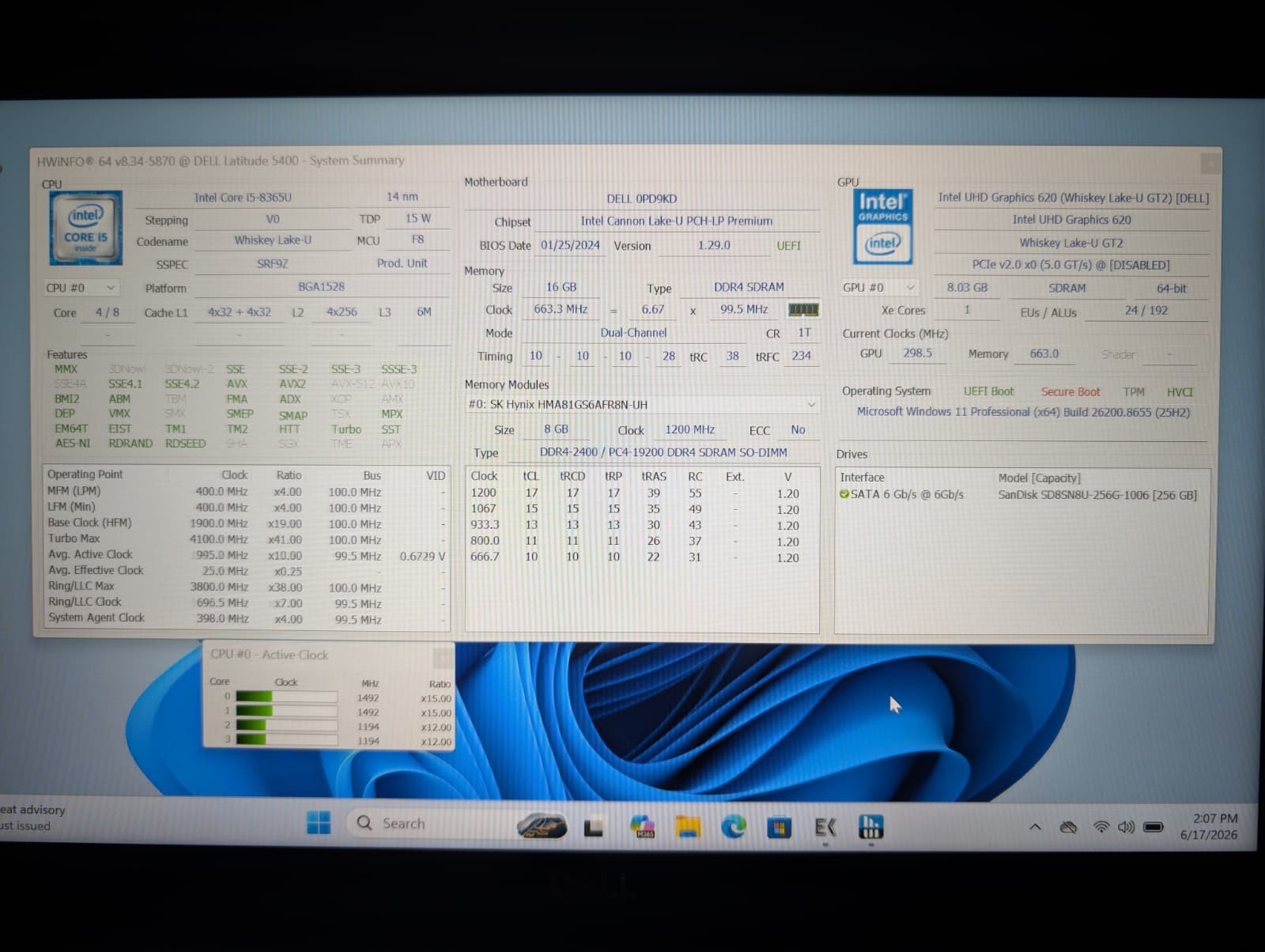The width and height of the screenshot is (1265, 952).
Task: Click the DELL 0PD9KD motherboard field
Action: pos(642,198)
